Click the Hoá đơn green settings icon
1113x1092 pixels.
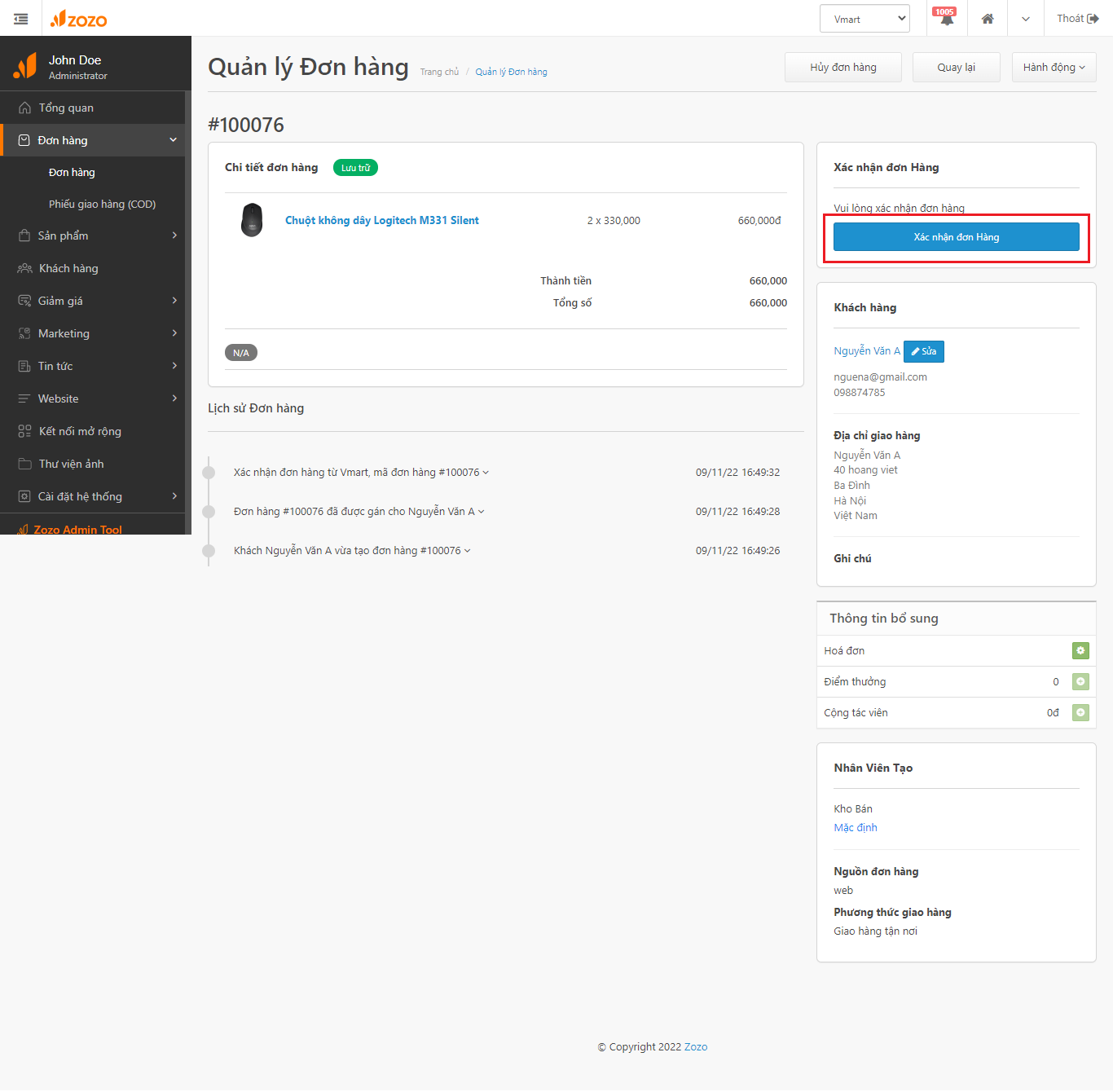[x=1080, y=650]
